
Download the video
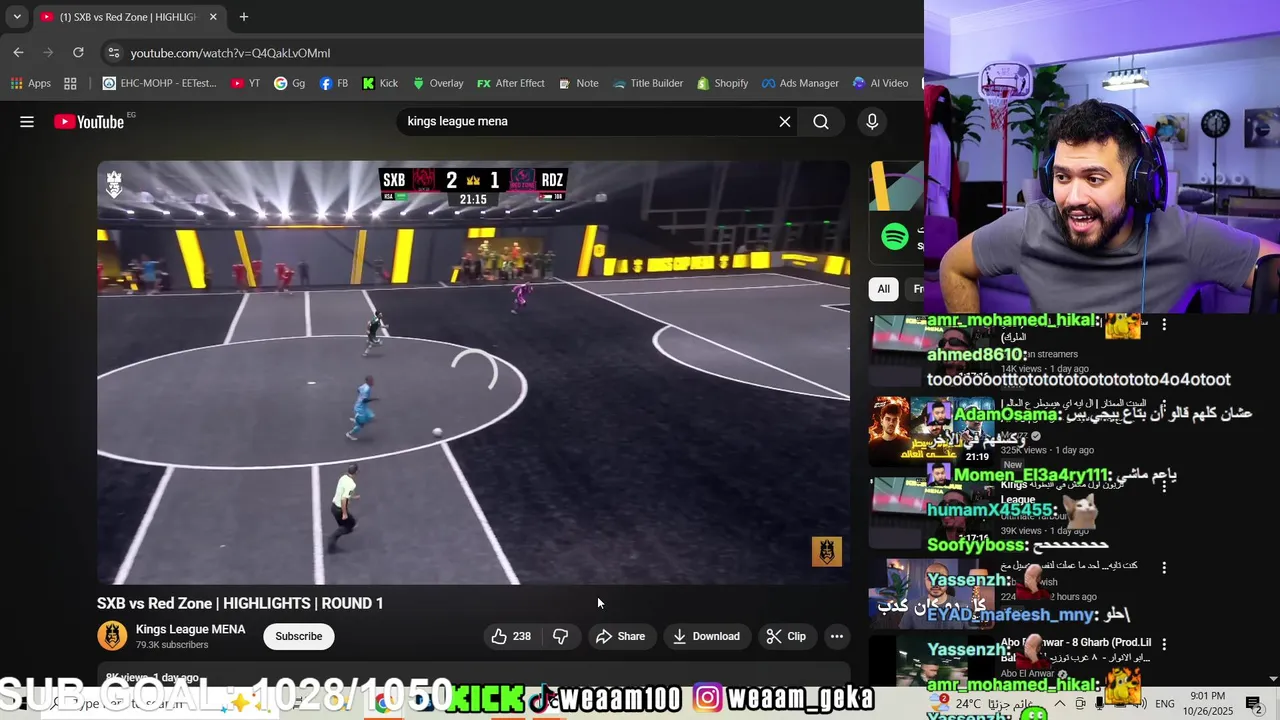(706, 636)
